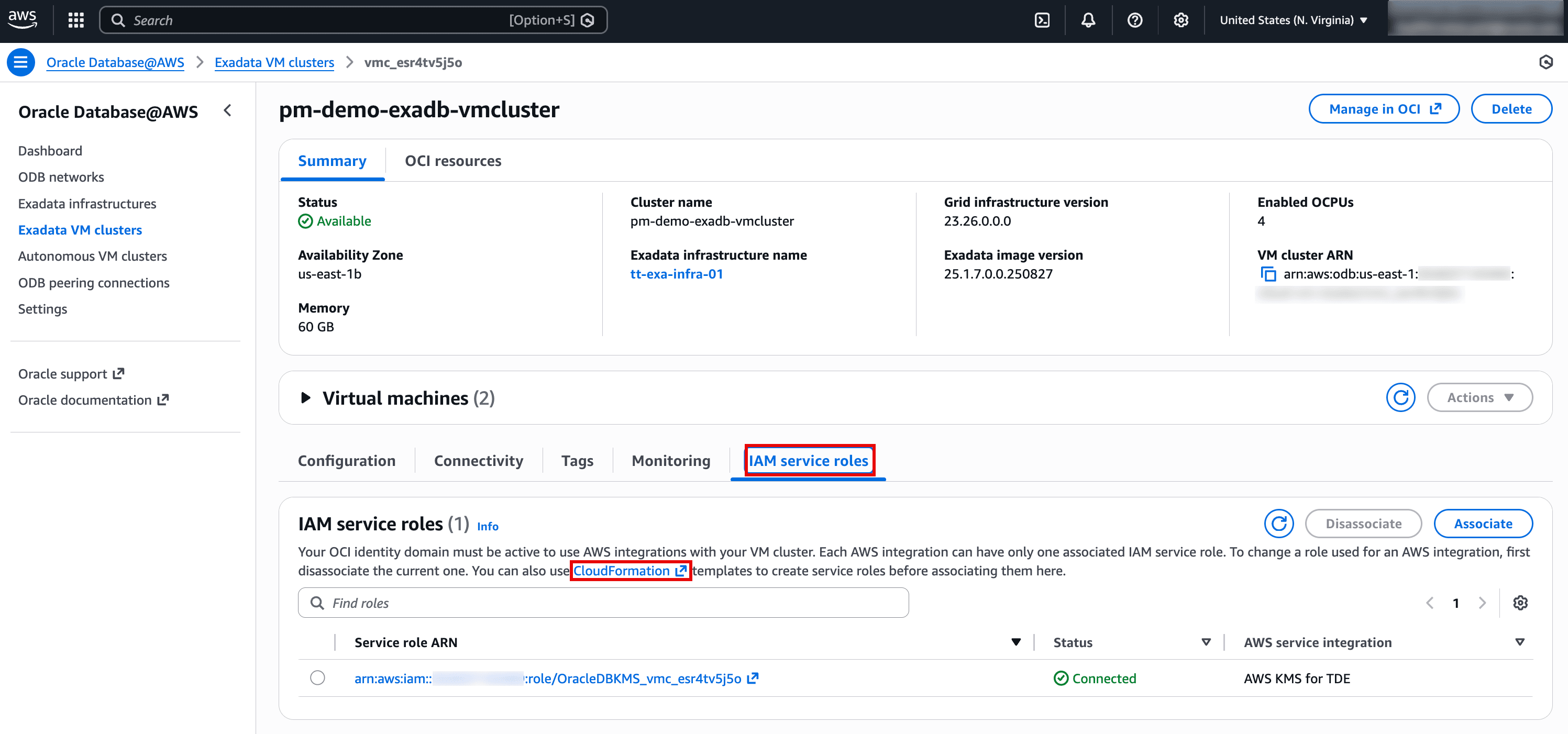Open Exadata infrastructures in the sidebar

pos(87,203)
